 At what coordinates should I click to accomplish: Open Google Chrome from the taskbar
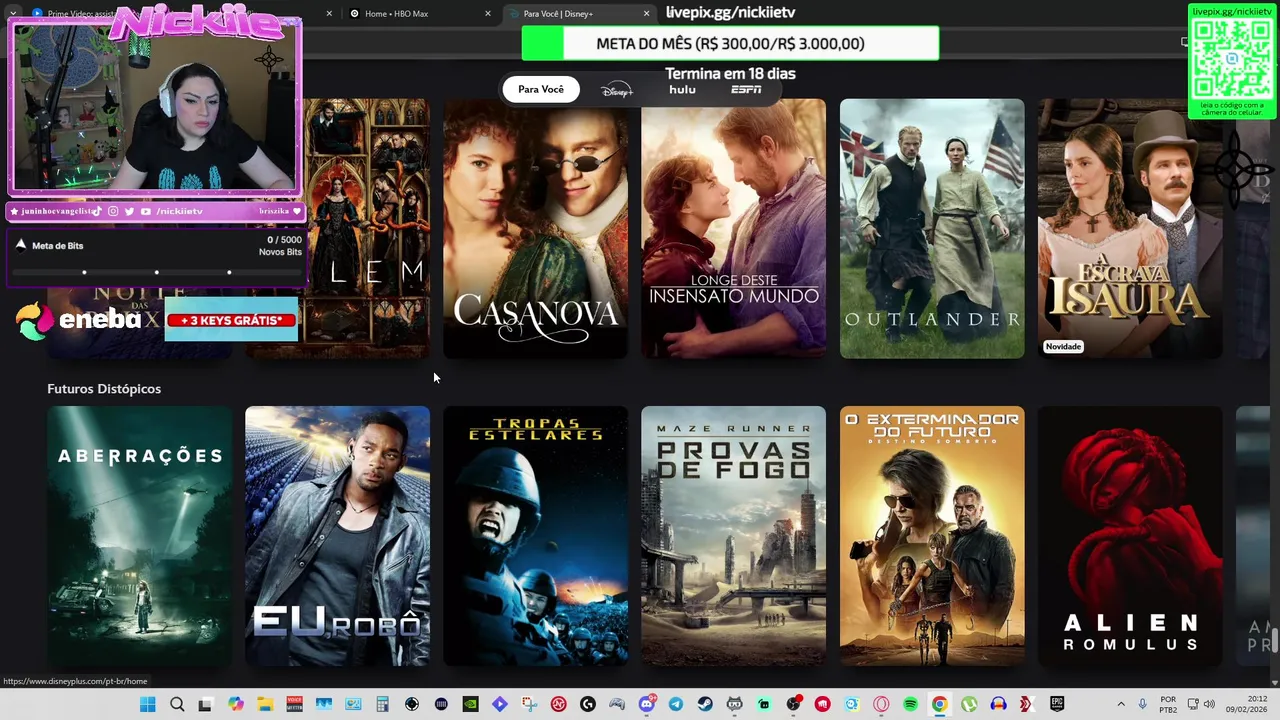940,704
